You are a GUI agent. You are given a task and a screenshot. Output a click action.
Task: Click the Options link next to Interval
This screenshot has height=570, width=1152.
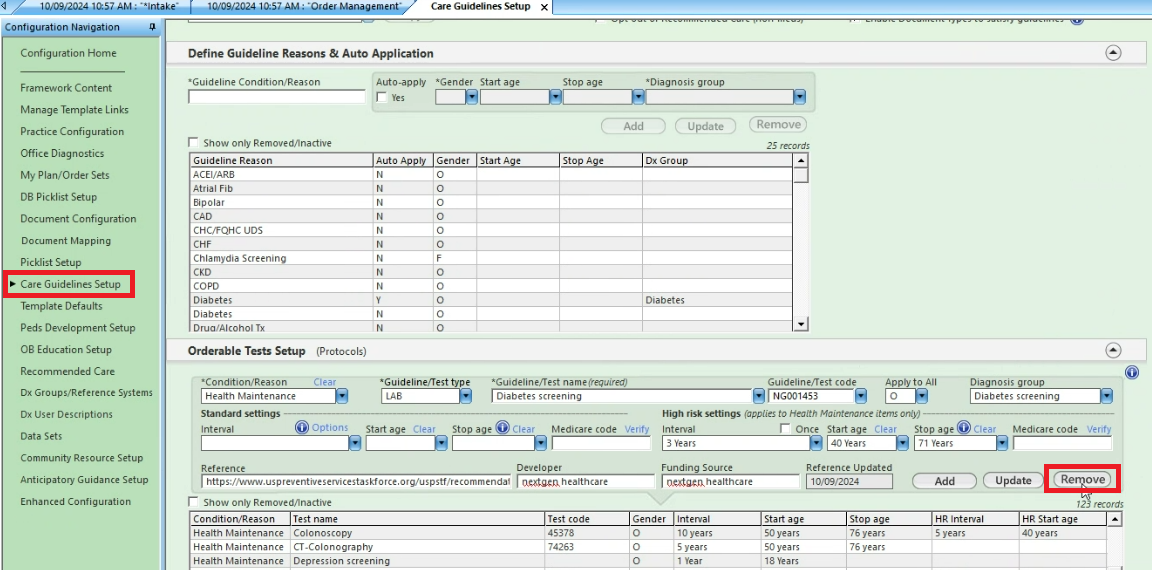tap(330, 428)
